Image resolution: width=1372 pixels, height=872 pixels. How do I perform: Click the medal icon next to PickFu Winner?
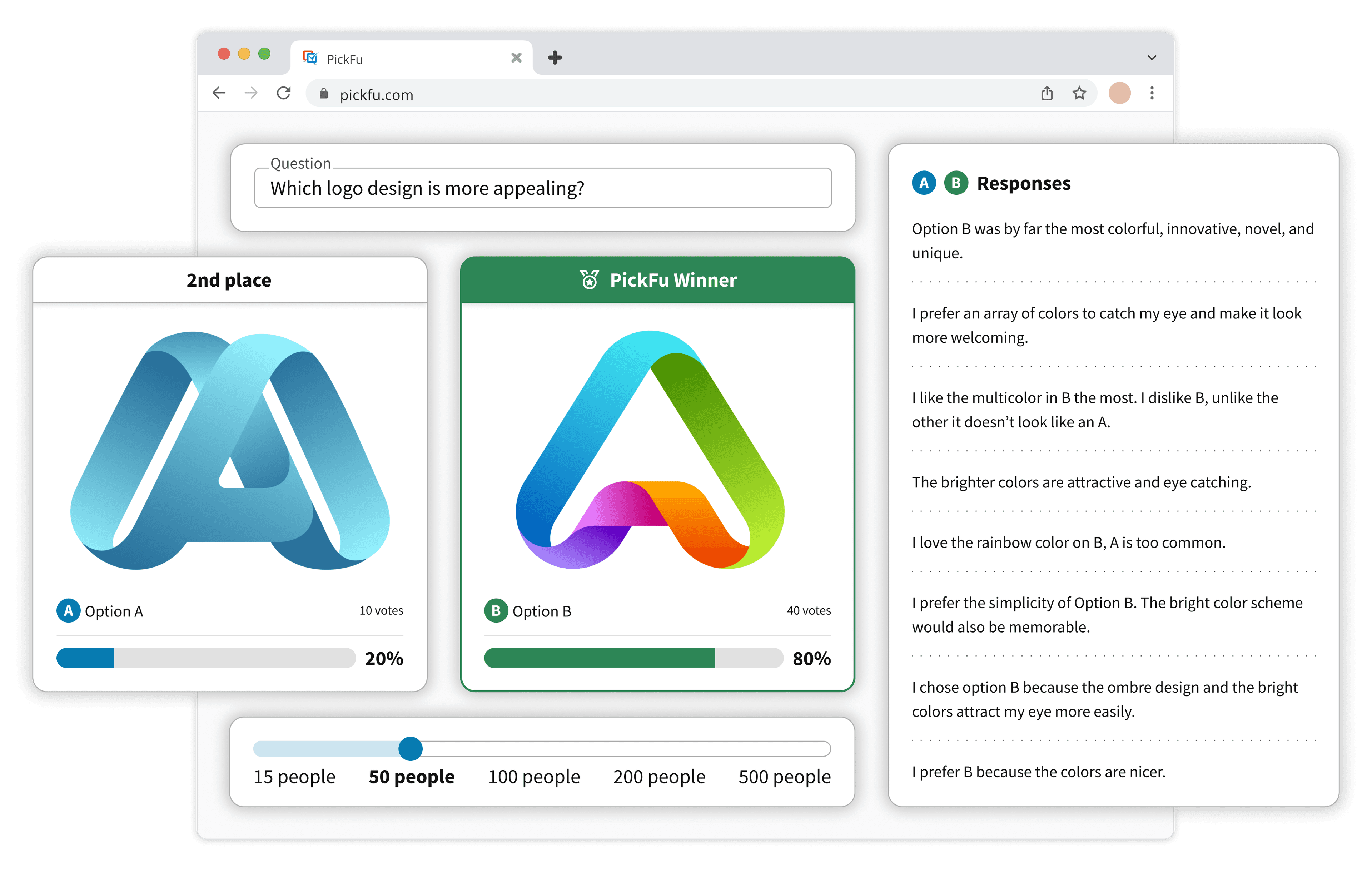tap(589, 279)
